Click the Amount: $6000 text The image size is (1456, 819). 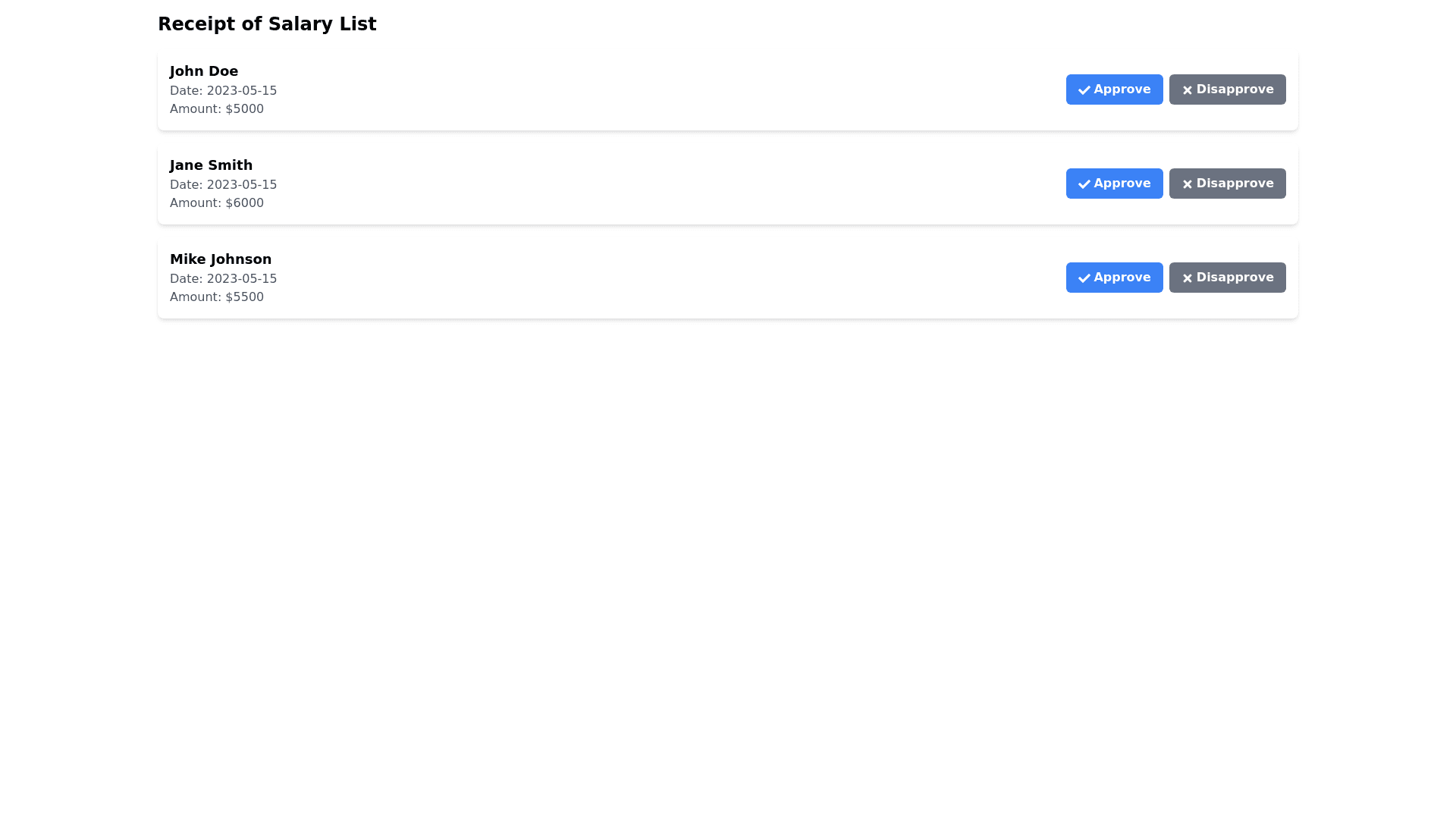click(217, 203)
